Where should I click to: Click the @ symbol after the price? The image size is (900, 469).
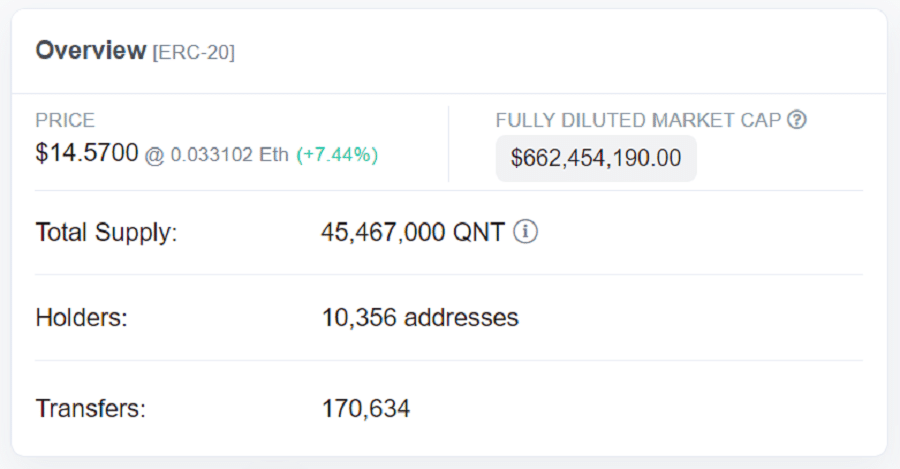click(x=154, y=155)
